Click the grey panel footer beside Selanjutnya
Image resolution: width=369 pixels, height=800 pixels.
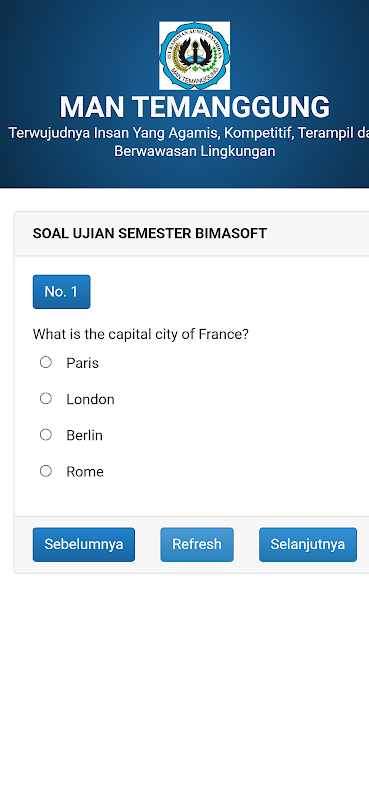click(x=363, y=544)
